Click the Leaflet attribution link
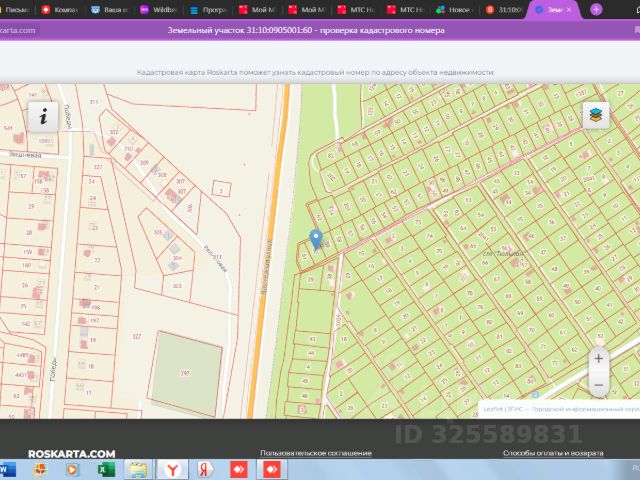 tap(492, 409)
